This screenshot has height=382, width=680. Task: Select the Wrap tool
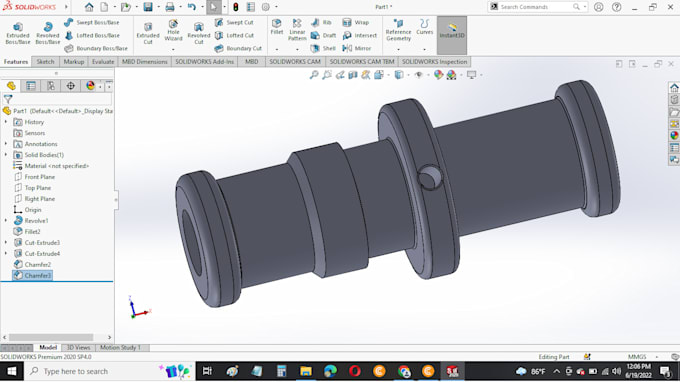pyautogui.click(x=356, y=22)
